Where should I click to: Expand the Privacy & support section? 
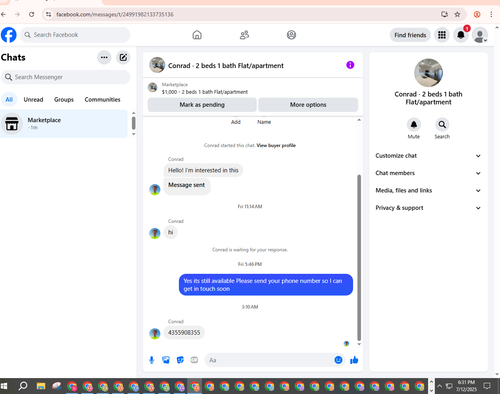click(428, 208)
